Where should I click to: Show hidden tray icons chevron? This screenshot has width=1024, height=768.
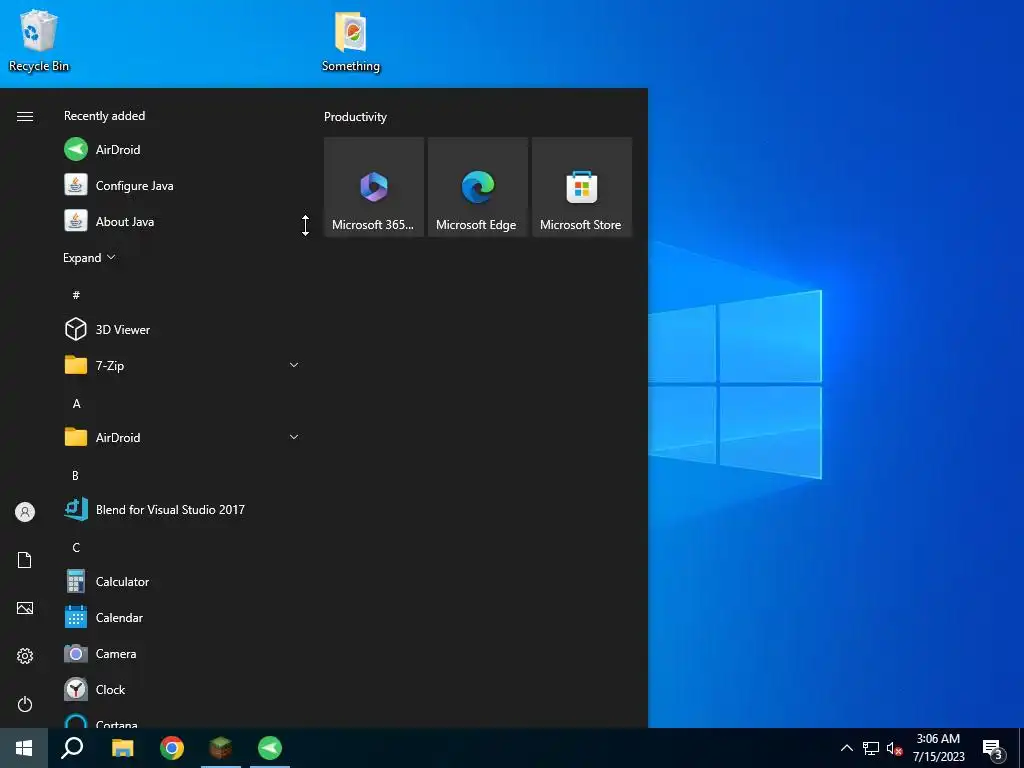[846, 748]
